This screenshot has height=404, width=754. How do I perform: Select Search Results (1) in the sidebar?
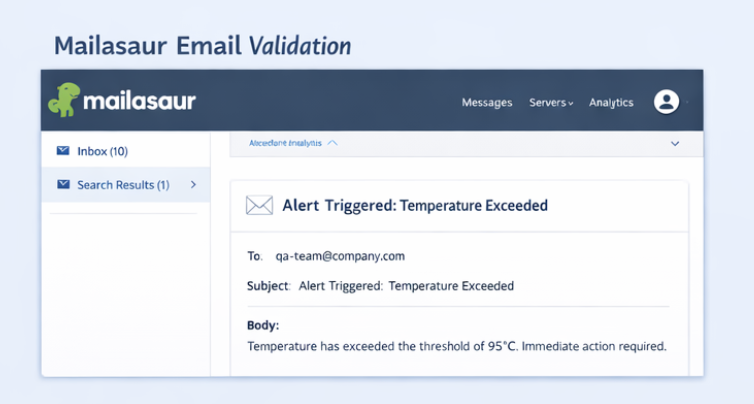coord(122,185)
